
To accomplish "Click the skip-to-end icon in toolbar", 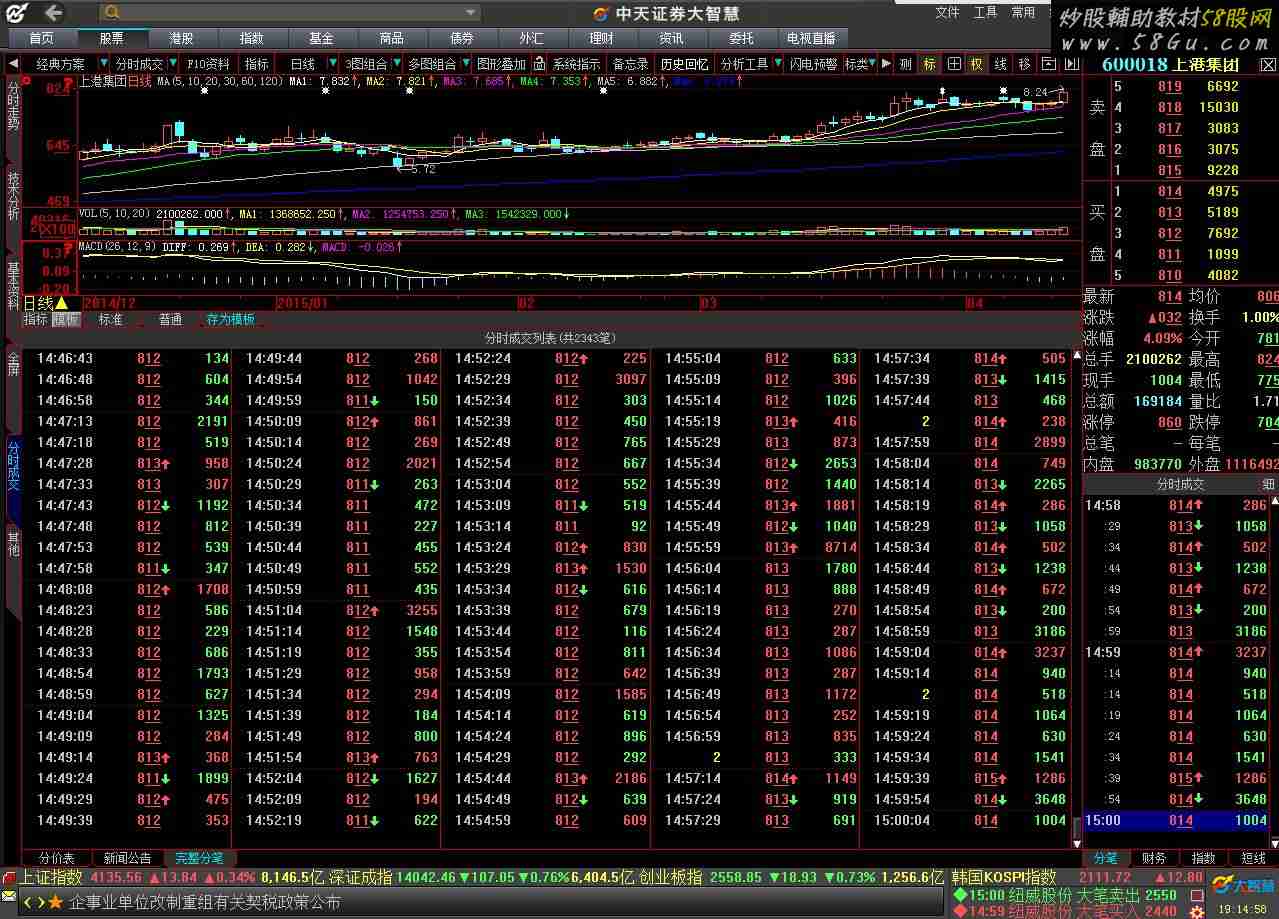I will pos(1072,64).
